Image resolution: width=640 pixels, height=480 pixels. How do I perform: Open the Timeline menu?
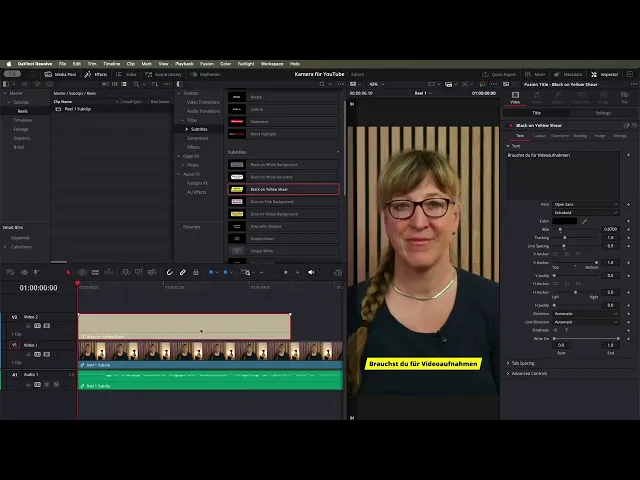111,64
